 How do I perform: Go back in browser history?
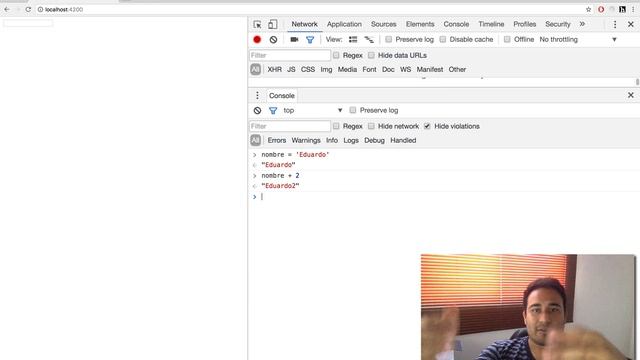click(x=7, y=9)
